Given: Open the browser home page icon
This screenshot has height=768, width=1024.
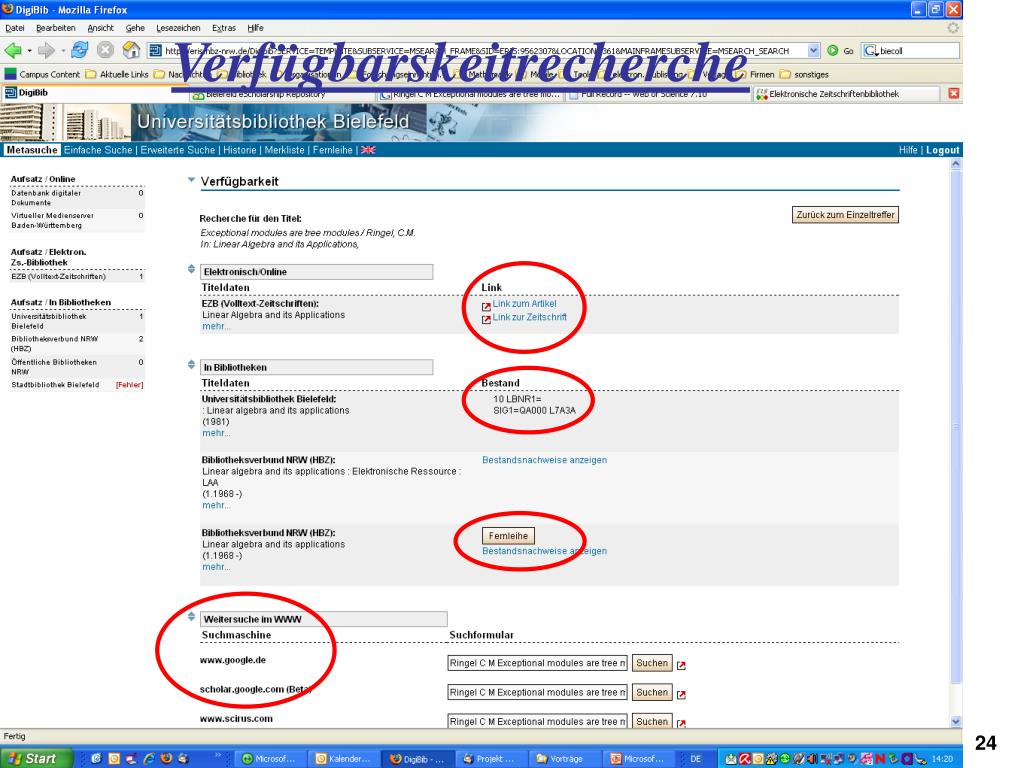Looking at the screenshot, I should coord(131,50).
